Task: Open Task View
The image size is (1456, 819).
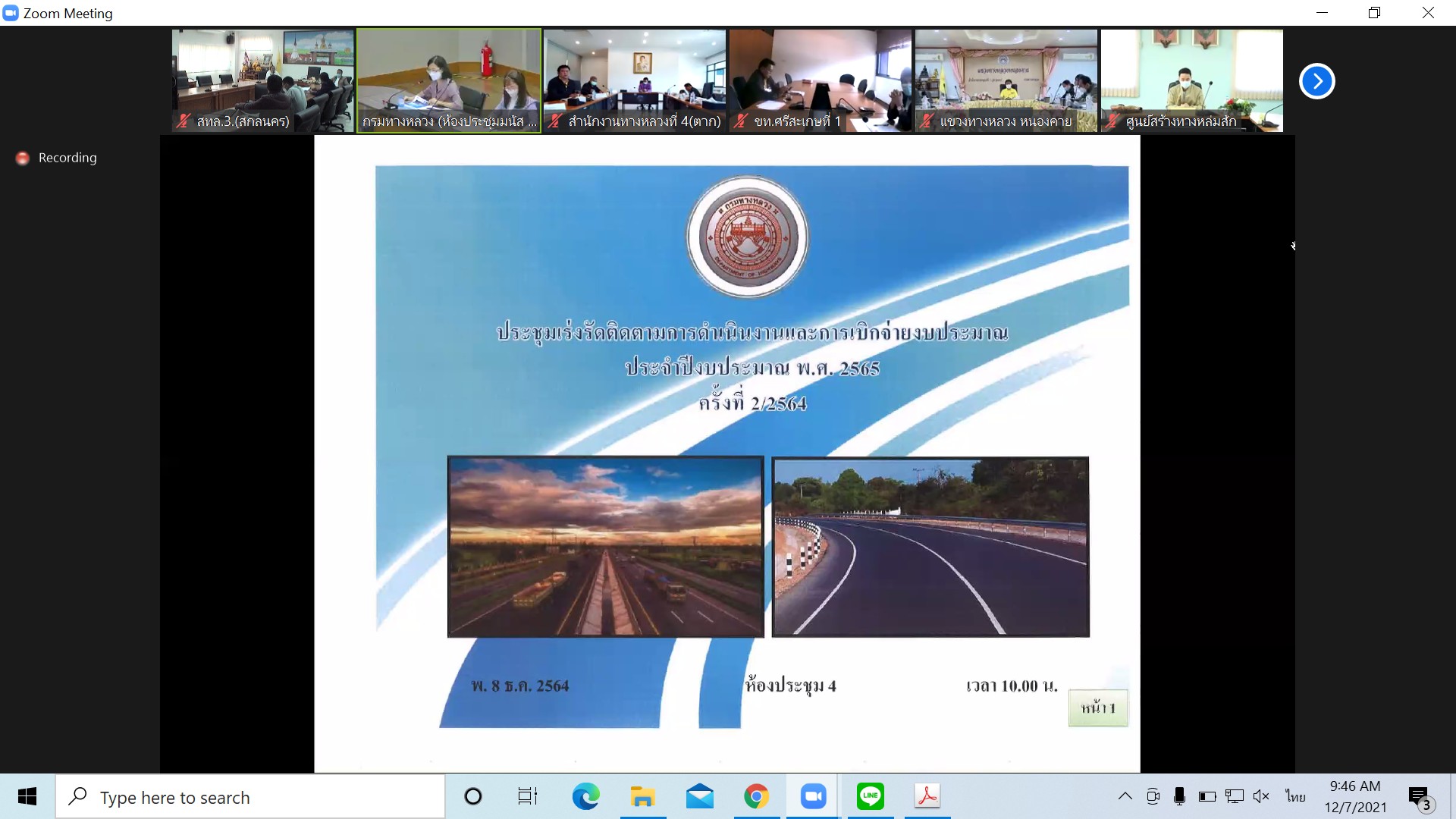Action: [527, 796]
